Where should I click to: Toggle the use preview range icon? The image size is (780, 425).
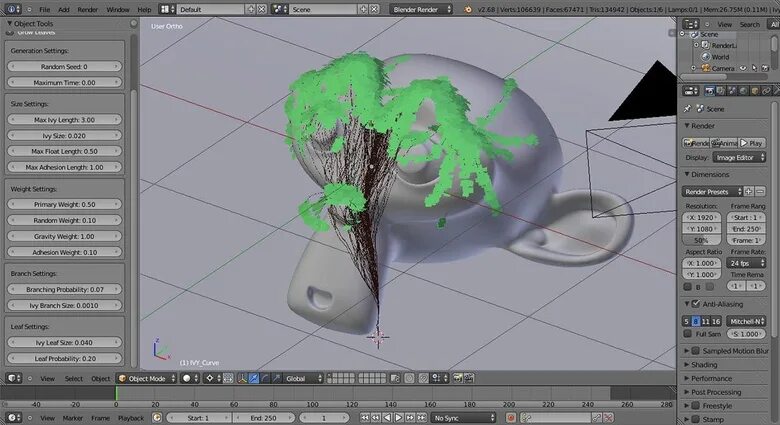point(157,418)
